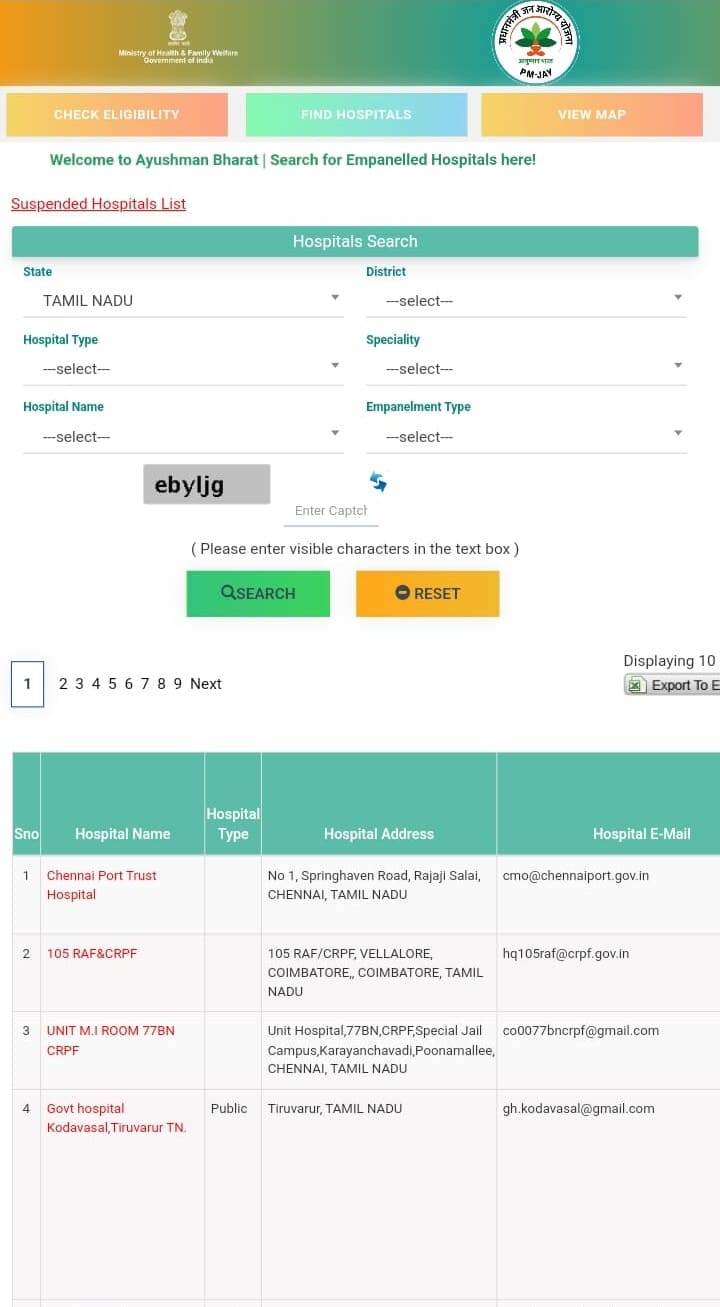Focus the Enter Captcha text field

331,510
